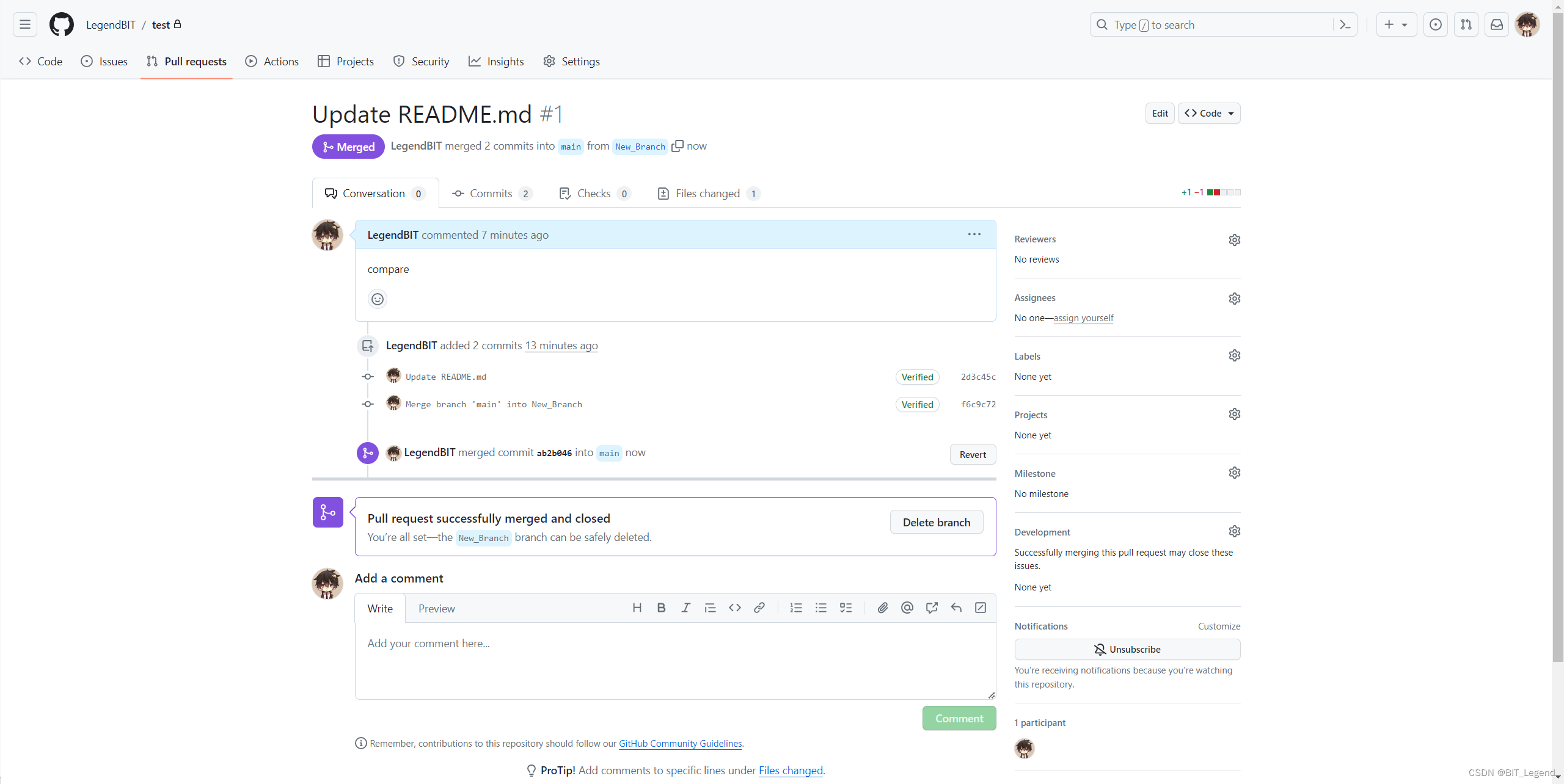The height and width of the screenshot is (784, 1564).
Task: Open user profile avatar menu
Action: (x=1527, y=24)
